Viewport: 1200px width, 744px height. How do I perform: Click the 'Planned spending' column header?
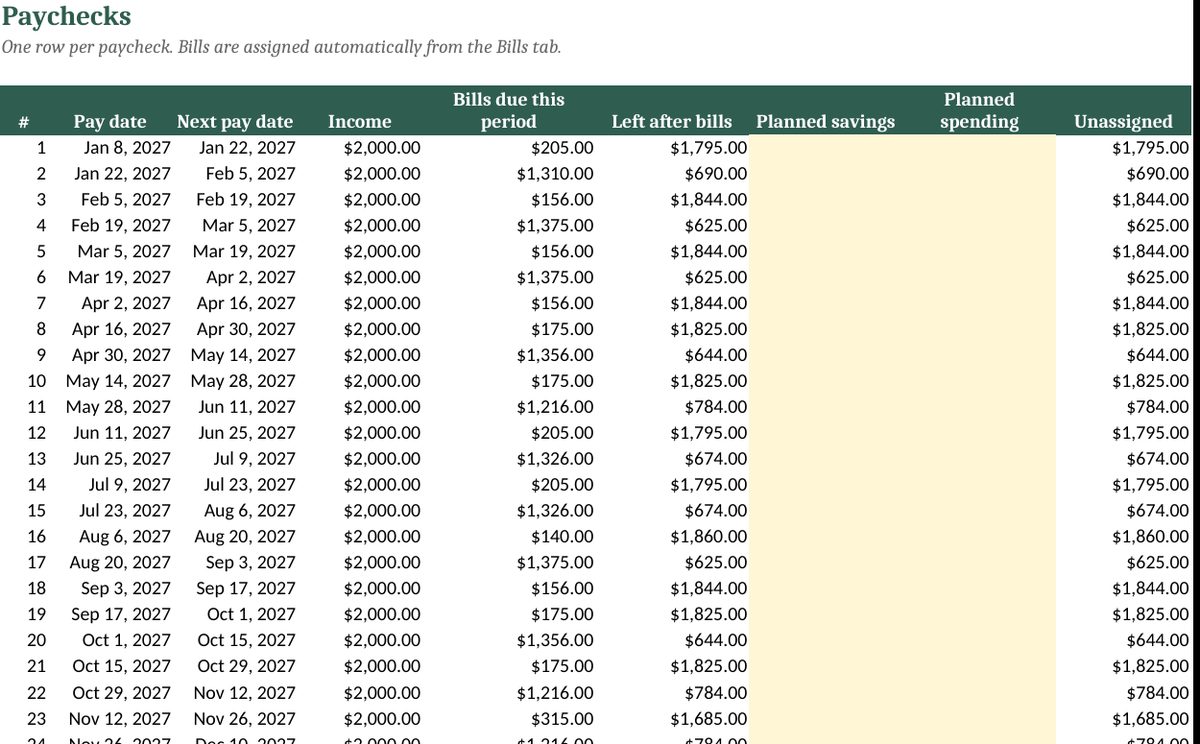pyautogui.click(x=979, y=111)
